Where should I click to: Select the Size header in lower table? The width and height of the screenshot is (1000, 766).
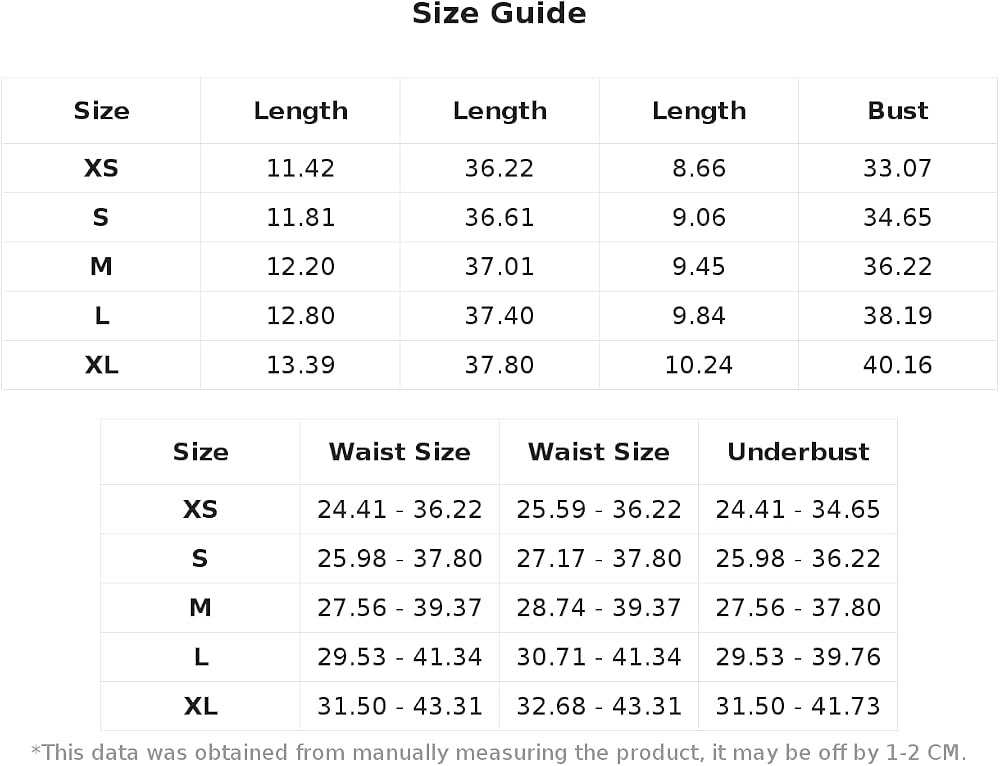click(200, 452)
